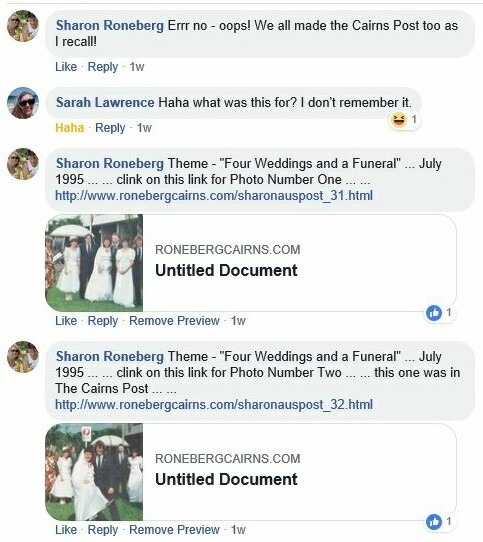Open Sarah Lawrence's profile picture
Image resolution: width=483 pixels, height=542 pixels.
pyautogui.click(x=23, y=103)
